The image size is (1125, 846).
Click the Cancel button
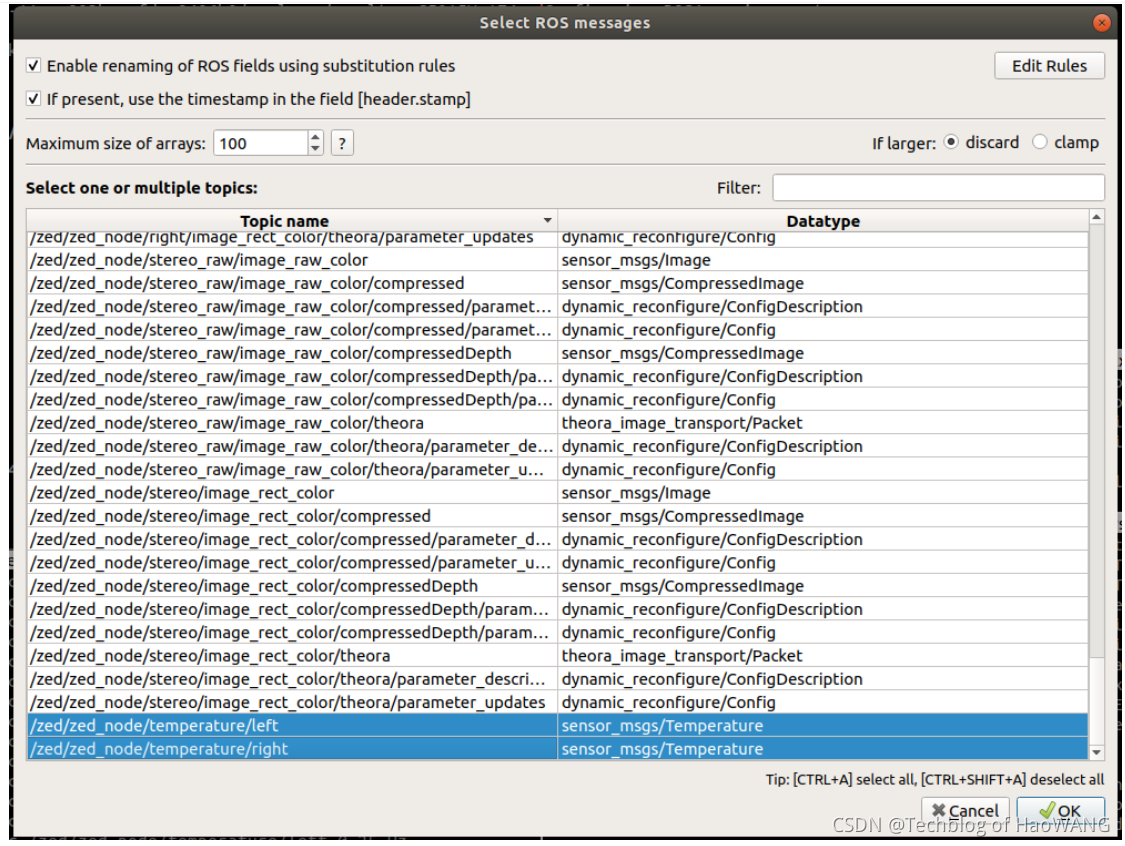point(965,811)
